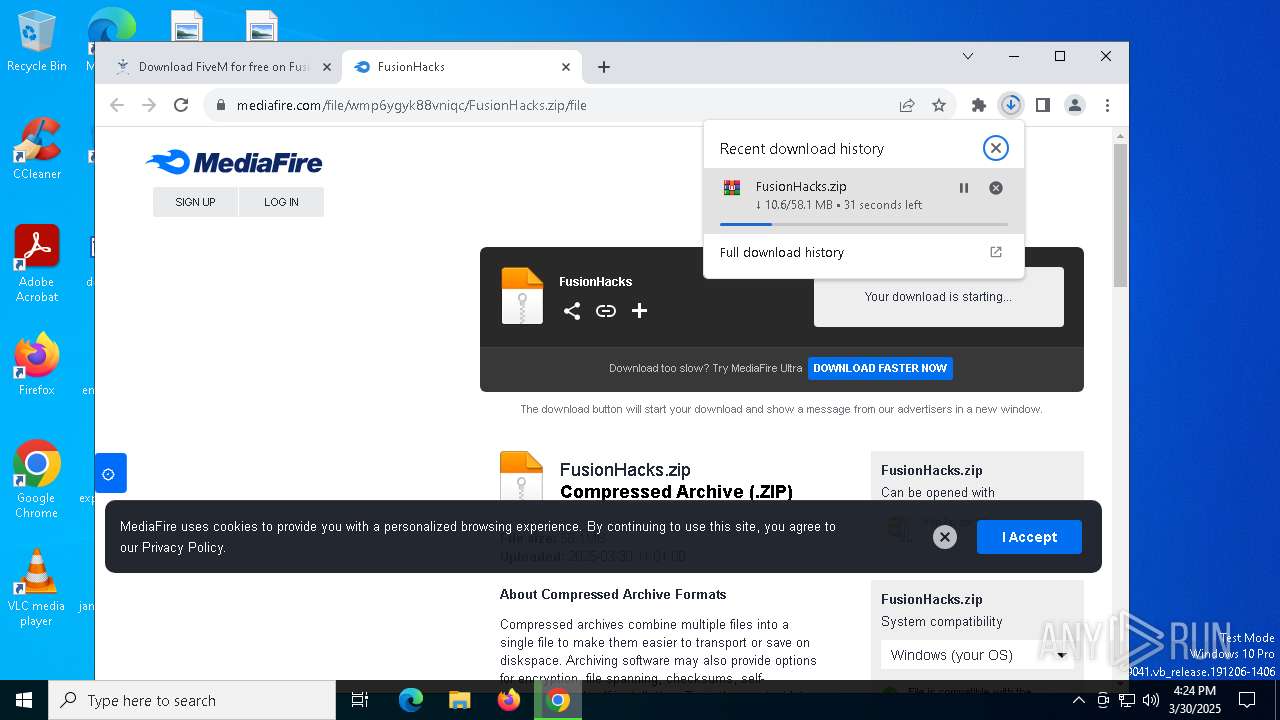This screenshot has width=1280, height=720.
Task: Click the download progress bar
Action: (x=864, y=224)
